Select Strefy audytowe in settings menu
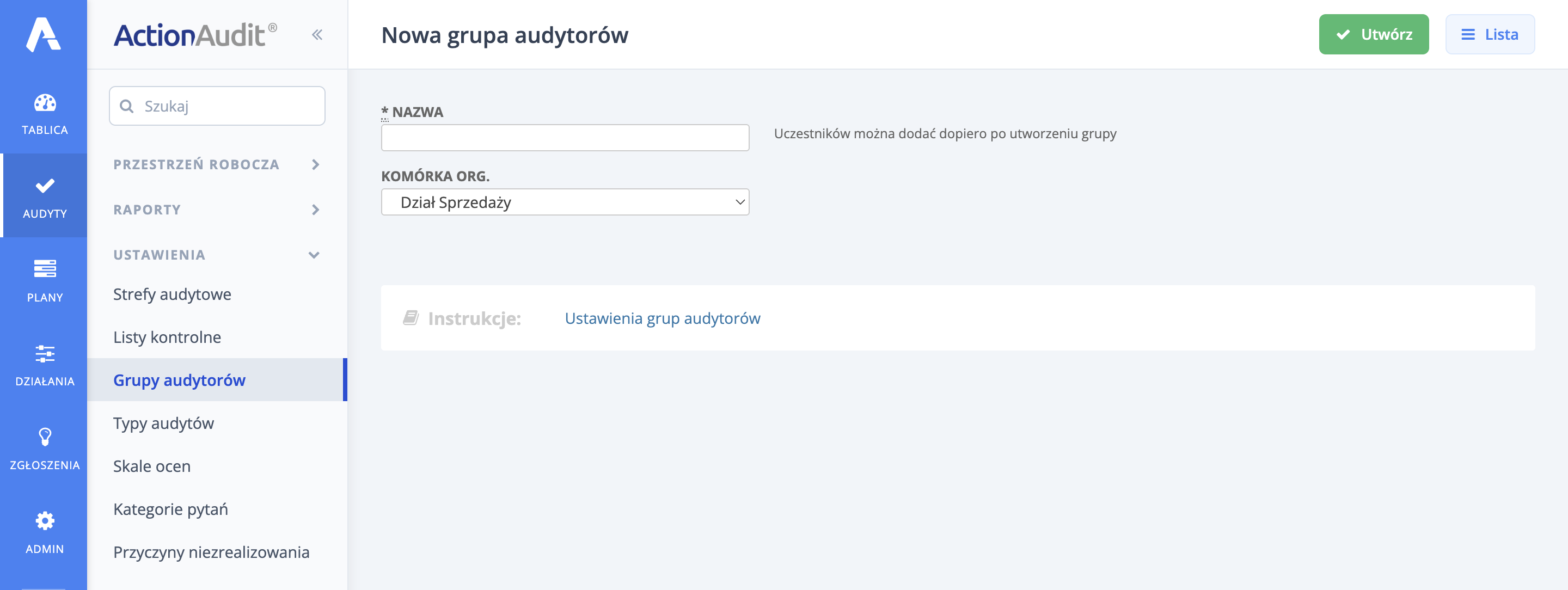The width and height of the screenshot is (1568, 590). pyautogui.click(x=171, y=294)
